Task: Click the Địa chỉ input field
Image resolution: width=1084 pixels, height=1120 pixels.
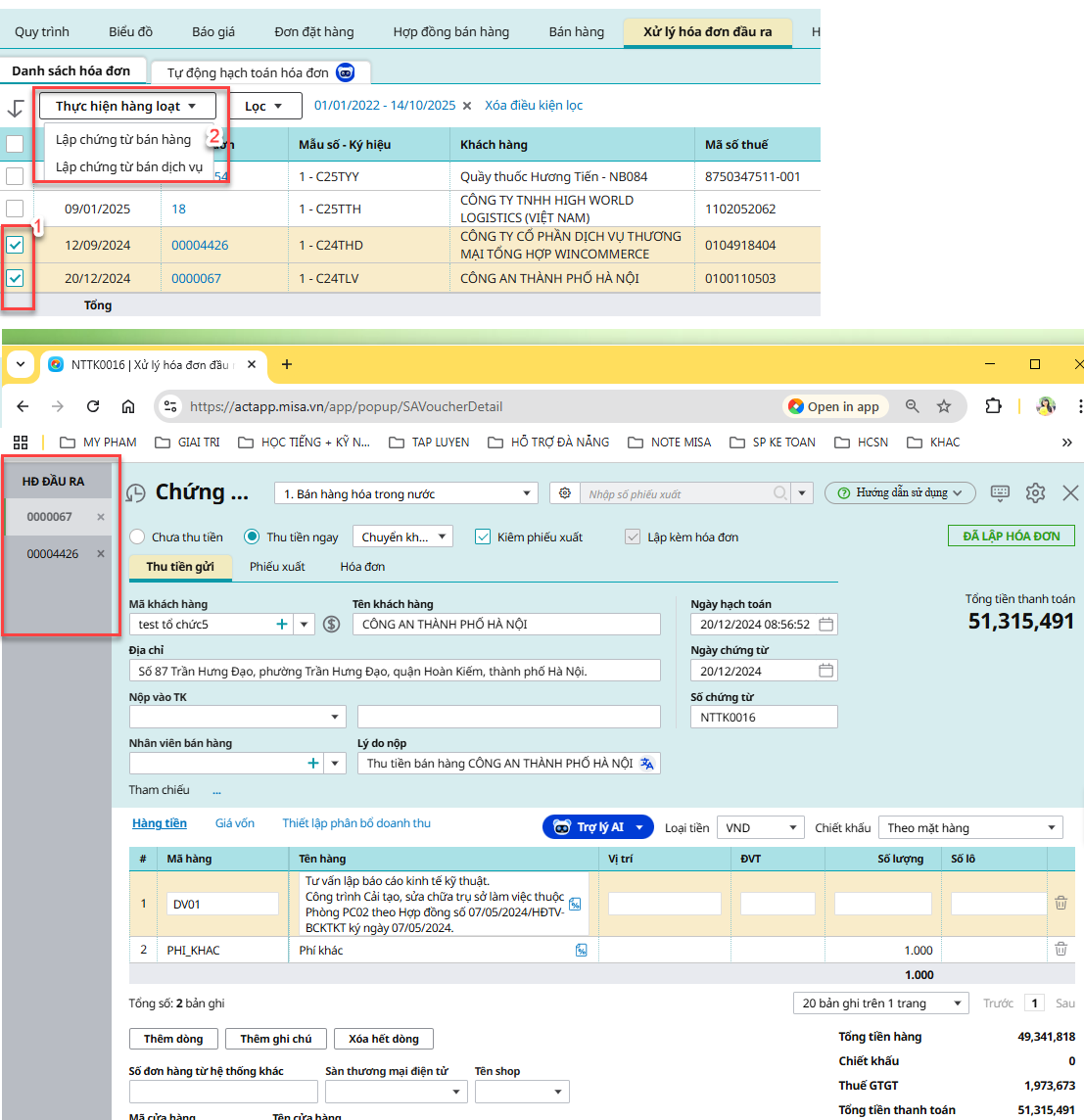Action: click(395, 671)
